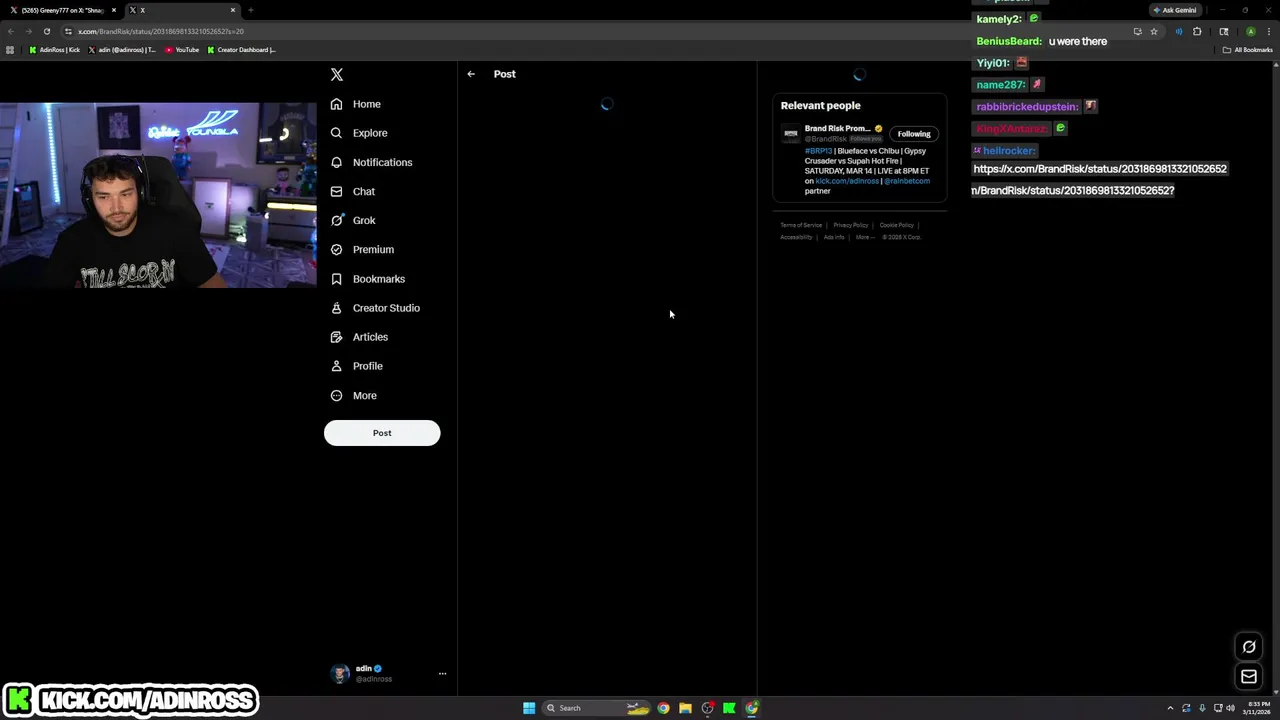The height and width of the screenshot is (720, 1280).
Task: Click the Ask Gemini button
Action: coord(1174,10)
